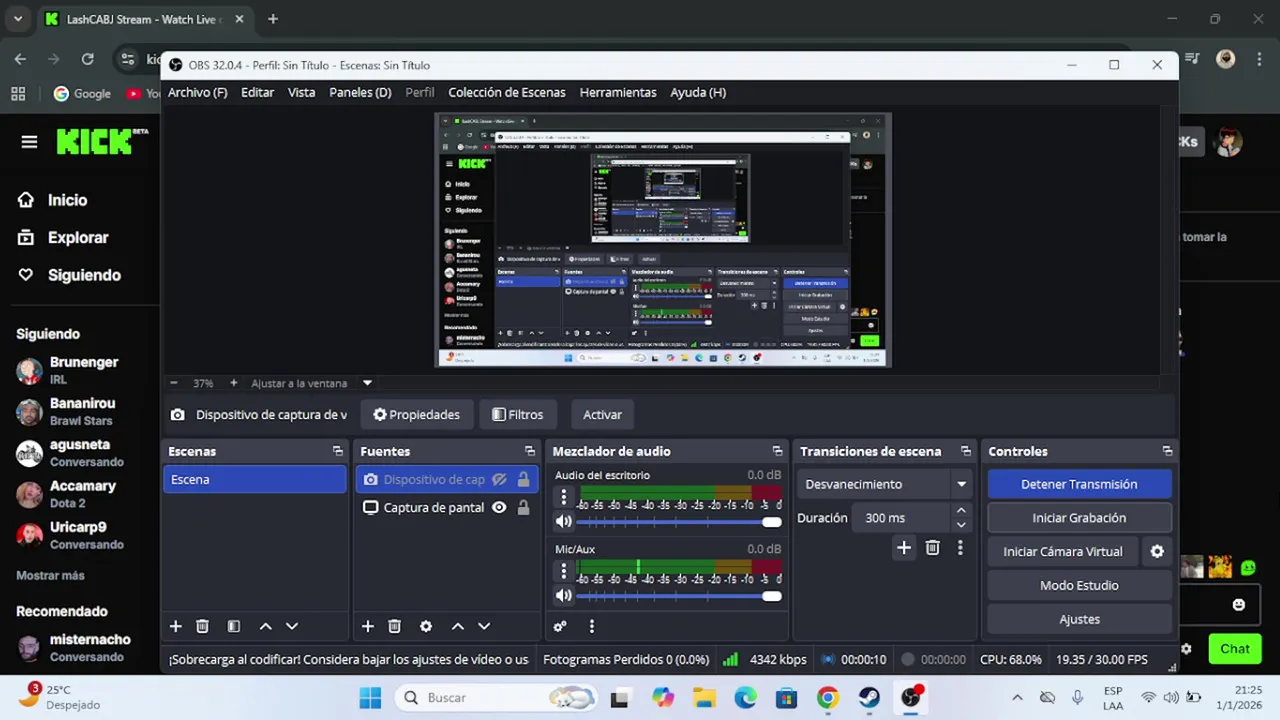
Task: Remove selected scene with Escenas trash icon
Action: 202,626
